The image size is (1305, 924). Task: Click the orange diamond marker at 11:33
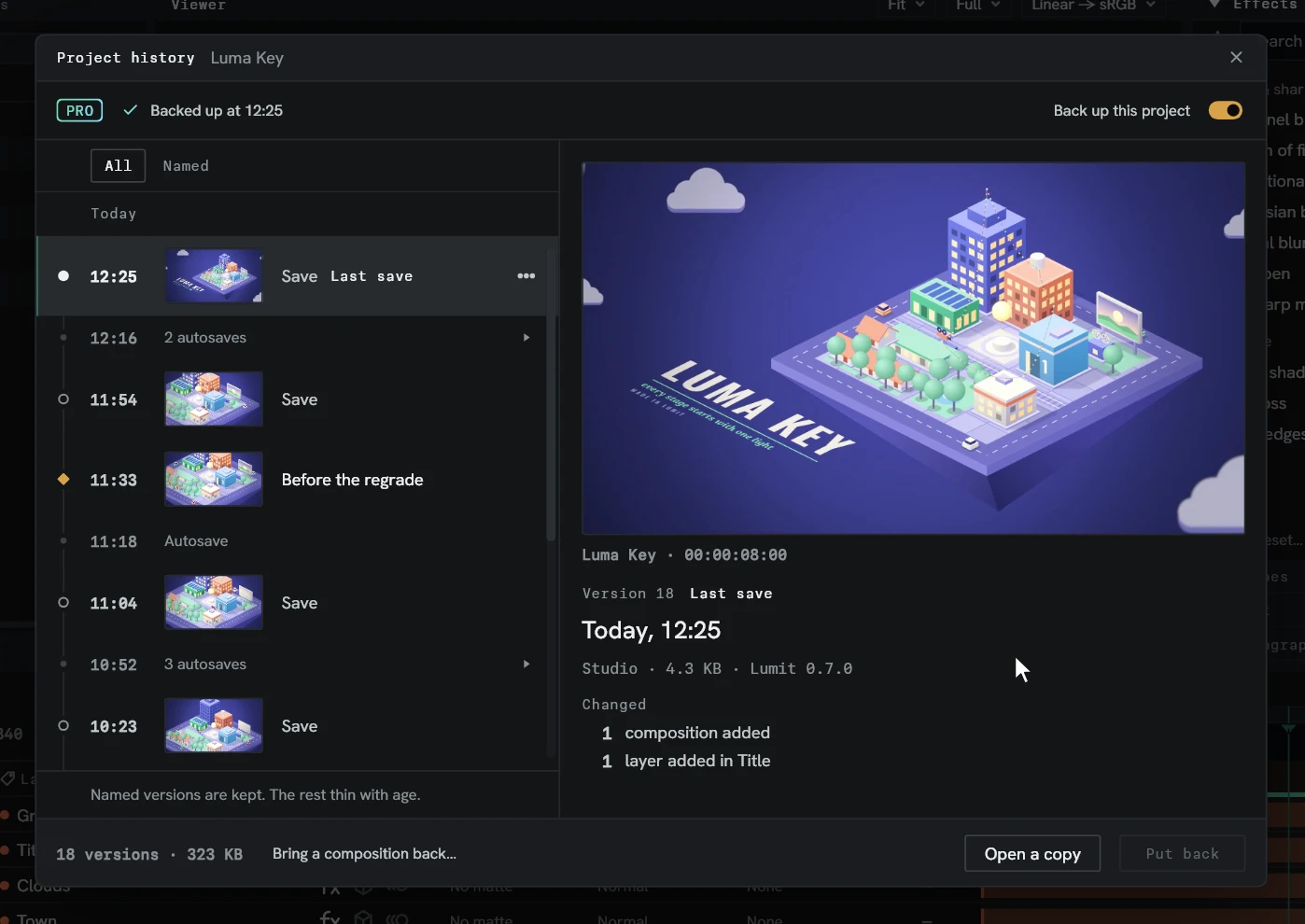tap(63, 479)
